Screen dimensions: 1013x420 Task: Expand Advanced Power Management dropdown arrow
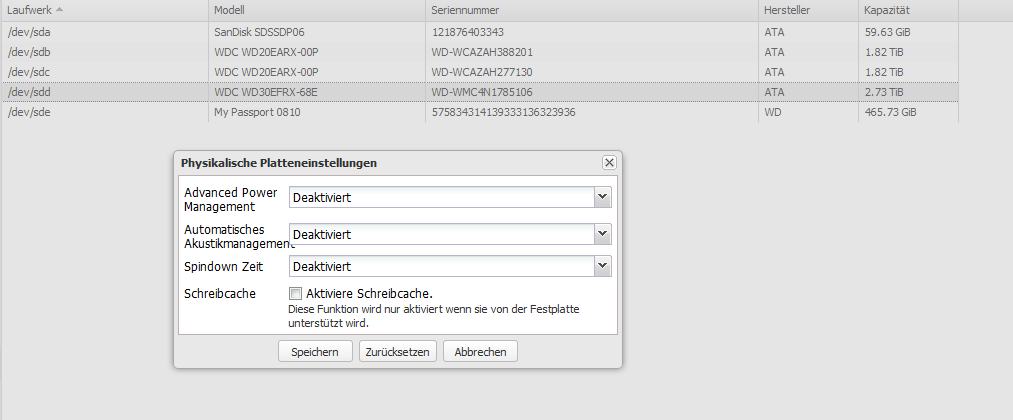pyautogui.click(x=602, y=197)
